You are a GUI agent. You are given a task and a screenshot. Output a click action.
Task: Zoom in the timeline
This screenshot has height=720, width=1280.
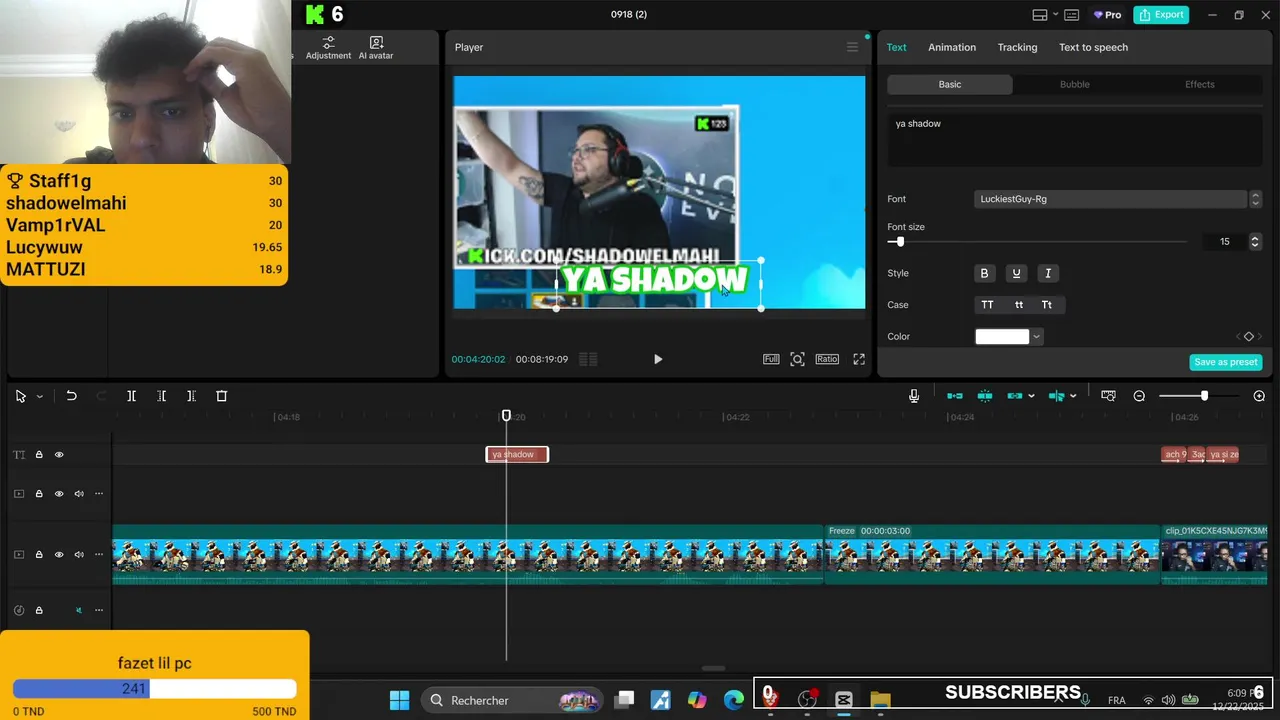[x=1259, y=396]
